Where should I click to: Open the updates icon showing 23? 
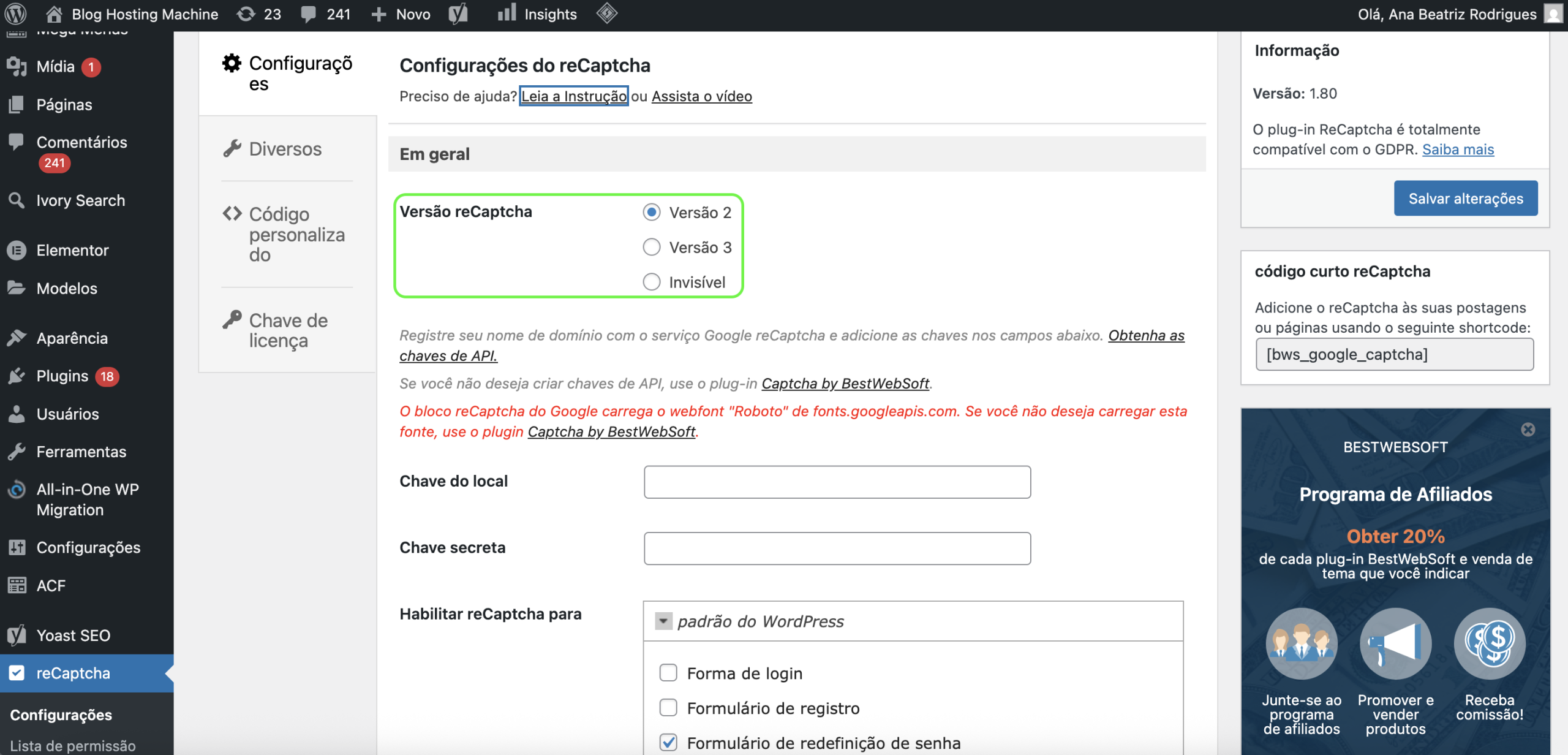[246, 13]
